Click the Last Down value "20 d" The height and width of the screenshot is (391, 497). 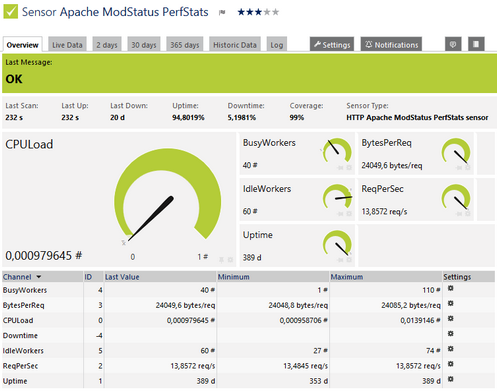[x=117, y=117]
